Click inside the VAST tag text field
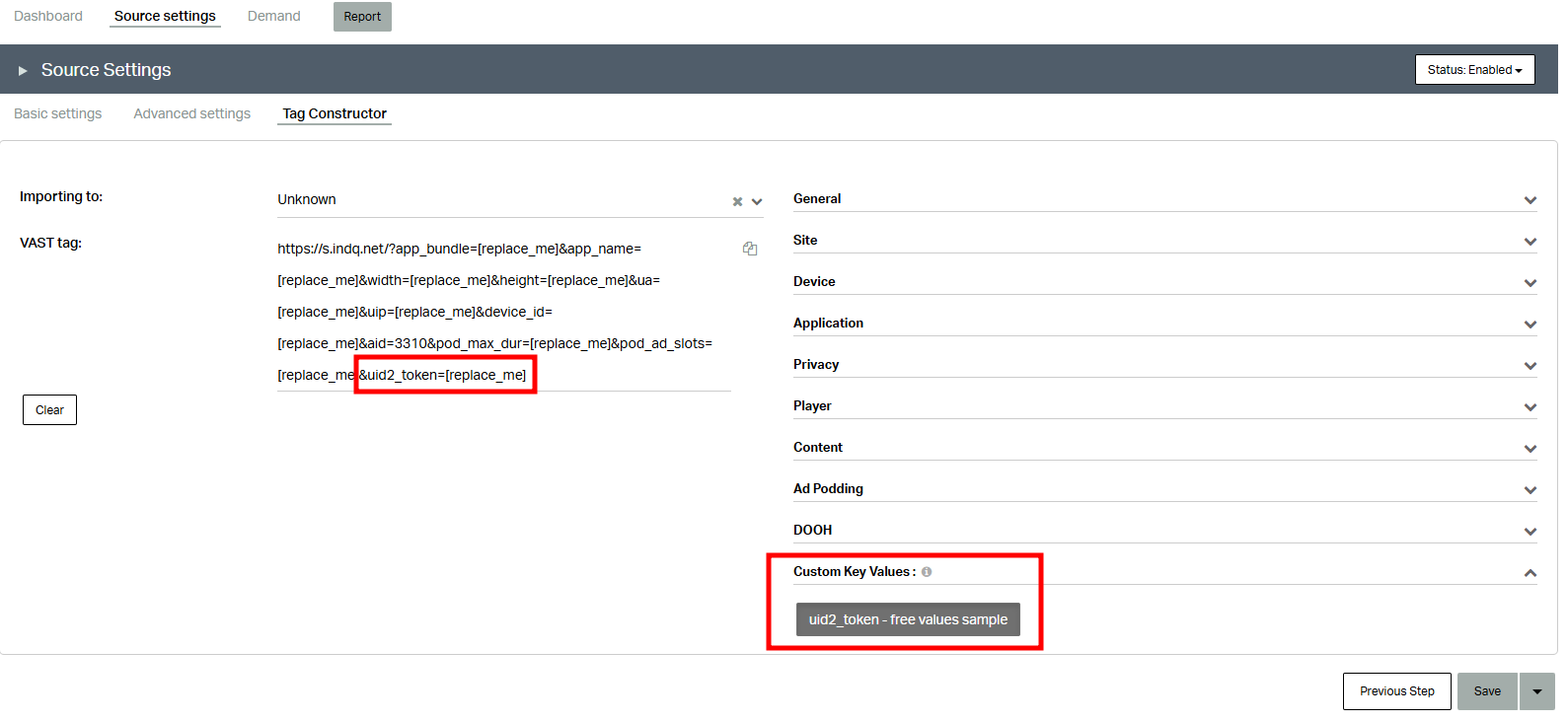This screenshot has height=722, width=1568. tap(503, 312)
